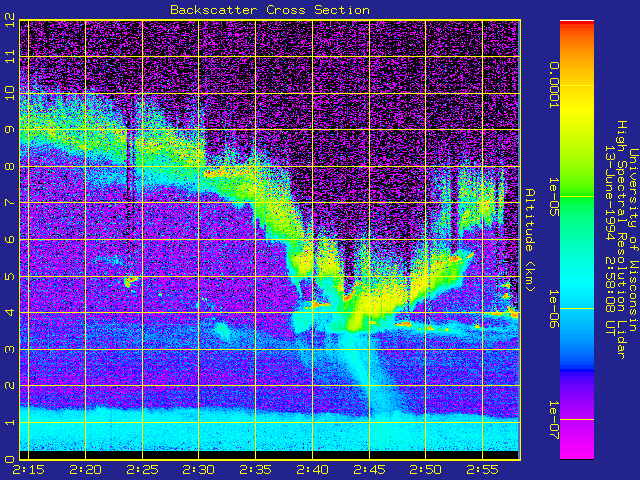640x480 pixels.
Task: Click the "13-June-1994 2:58:08 UT" timestamp
Action: click(x=609, y=240)
